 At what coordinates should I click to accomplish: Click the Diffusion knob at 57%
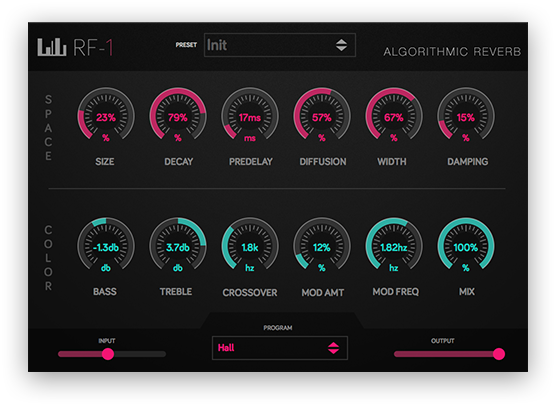point(322,115)
